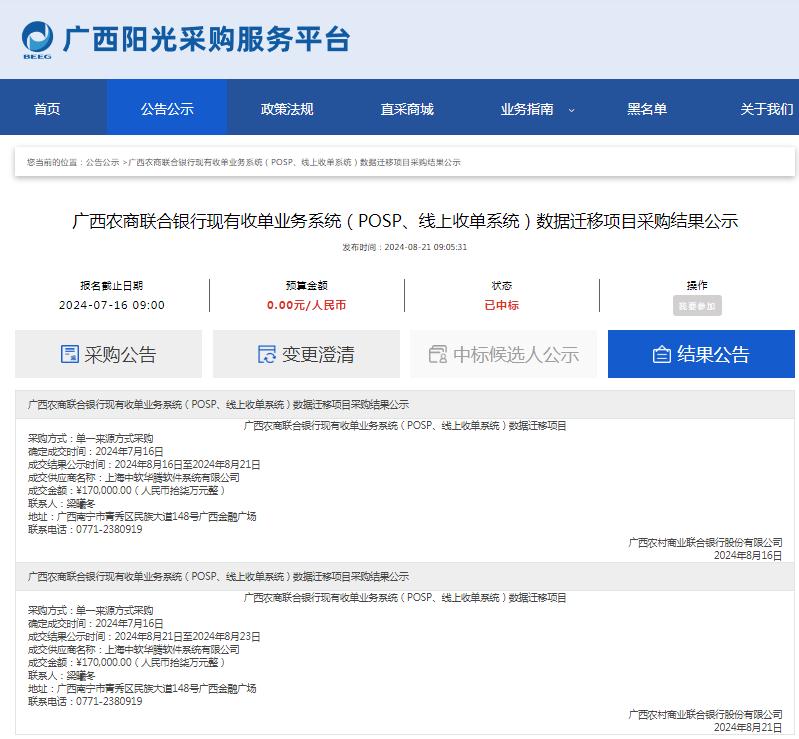
Task: Click 地址 line in second announcement
Action: click(142, 689)
